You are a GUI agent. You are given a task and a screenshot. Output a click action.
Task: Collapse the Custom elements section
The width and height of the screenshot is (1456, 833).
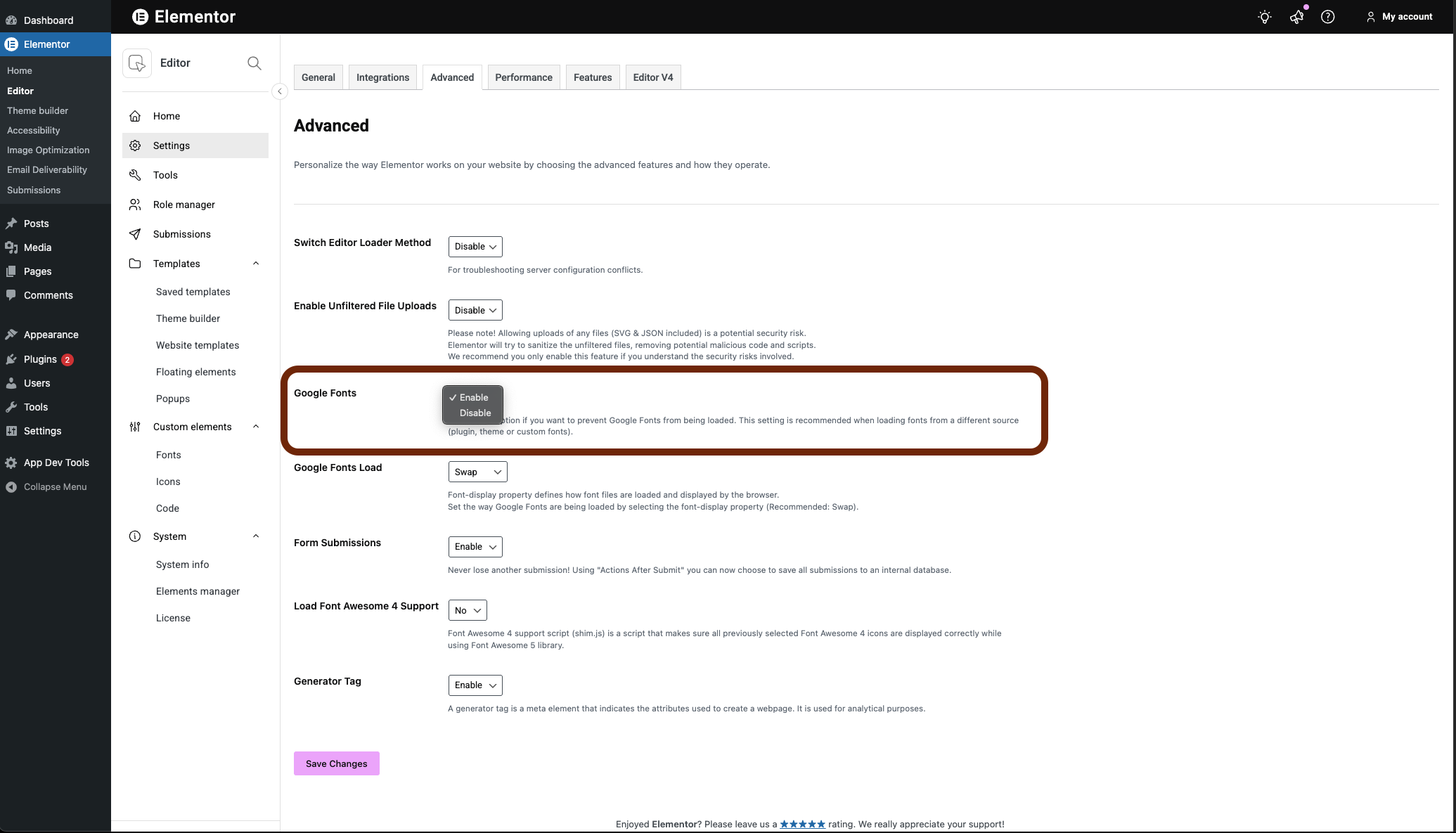pos(256,427)
